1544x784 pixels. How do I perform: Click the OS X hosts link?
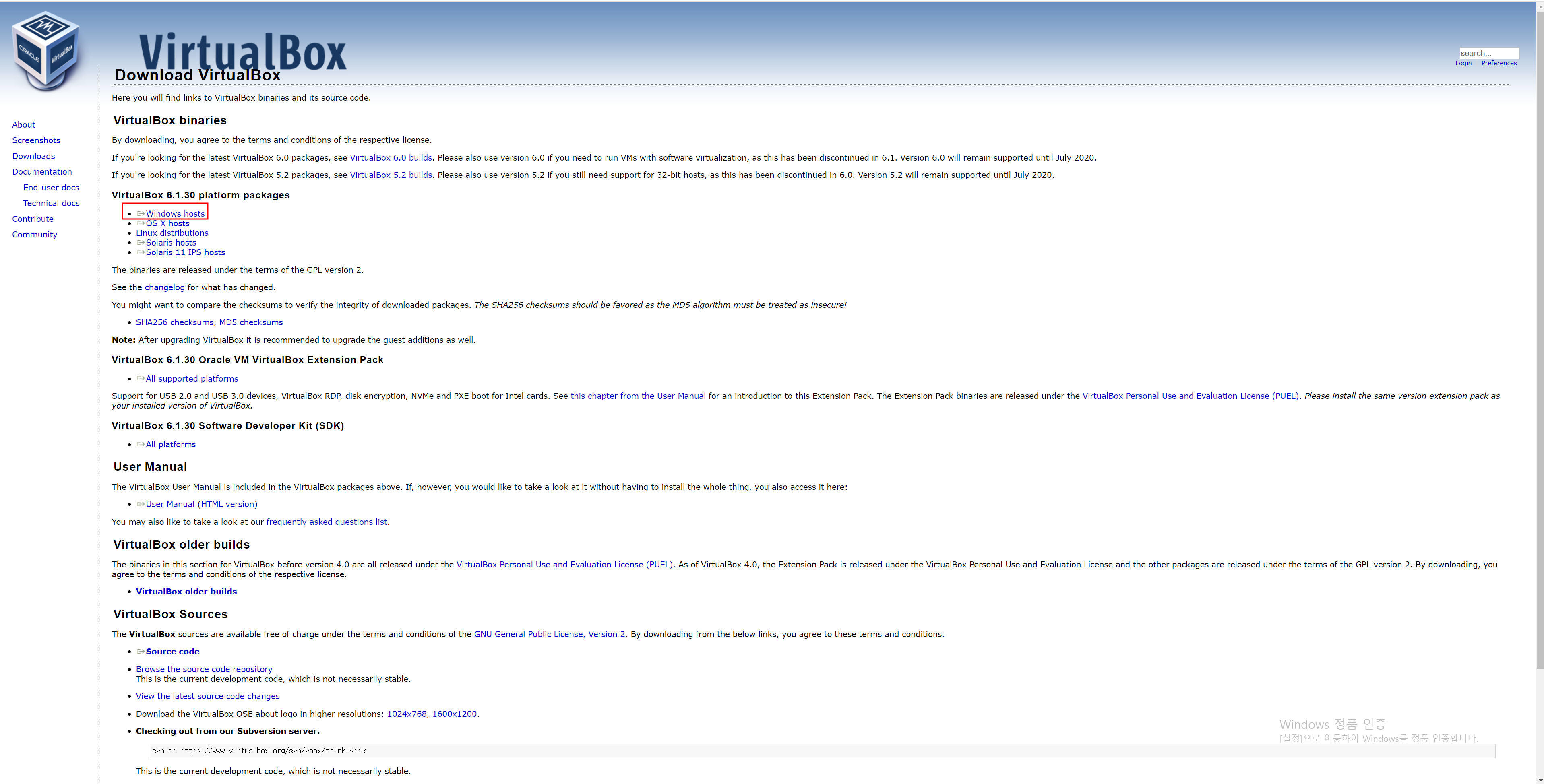167,223
